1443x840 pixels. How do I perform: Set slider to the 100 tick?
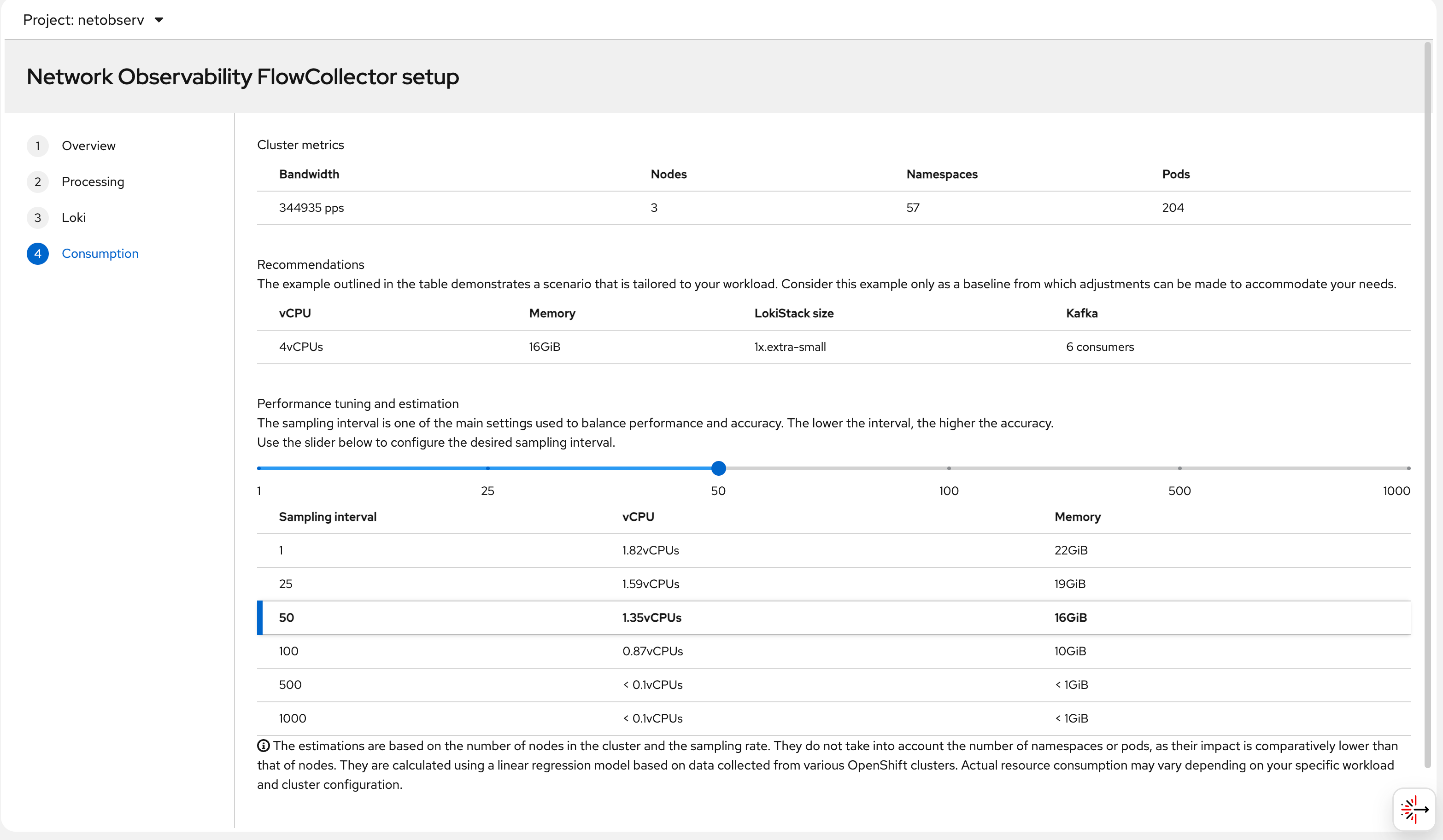(949, 468)
